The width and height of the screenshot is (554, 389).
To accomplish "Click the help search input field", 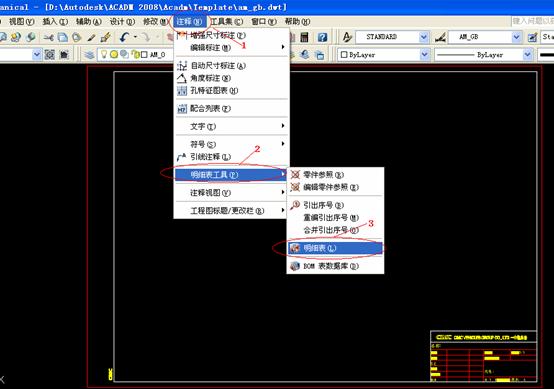I will [x=532, y=22].
